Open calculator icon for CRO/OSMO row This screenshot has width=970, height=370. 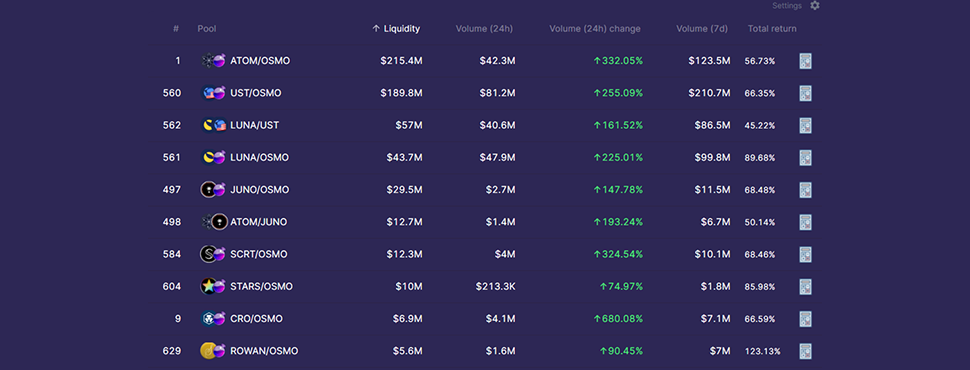pyautogui.click(x=805, y=319)
